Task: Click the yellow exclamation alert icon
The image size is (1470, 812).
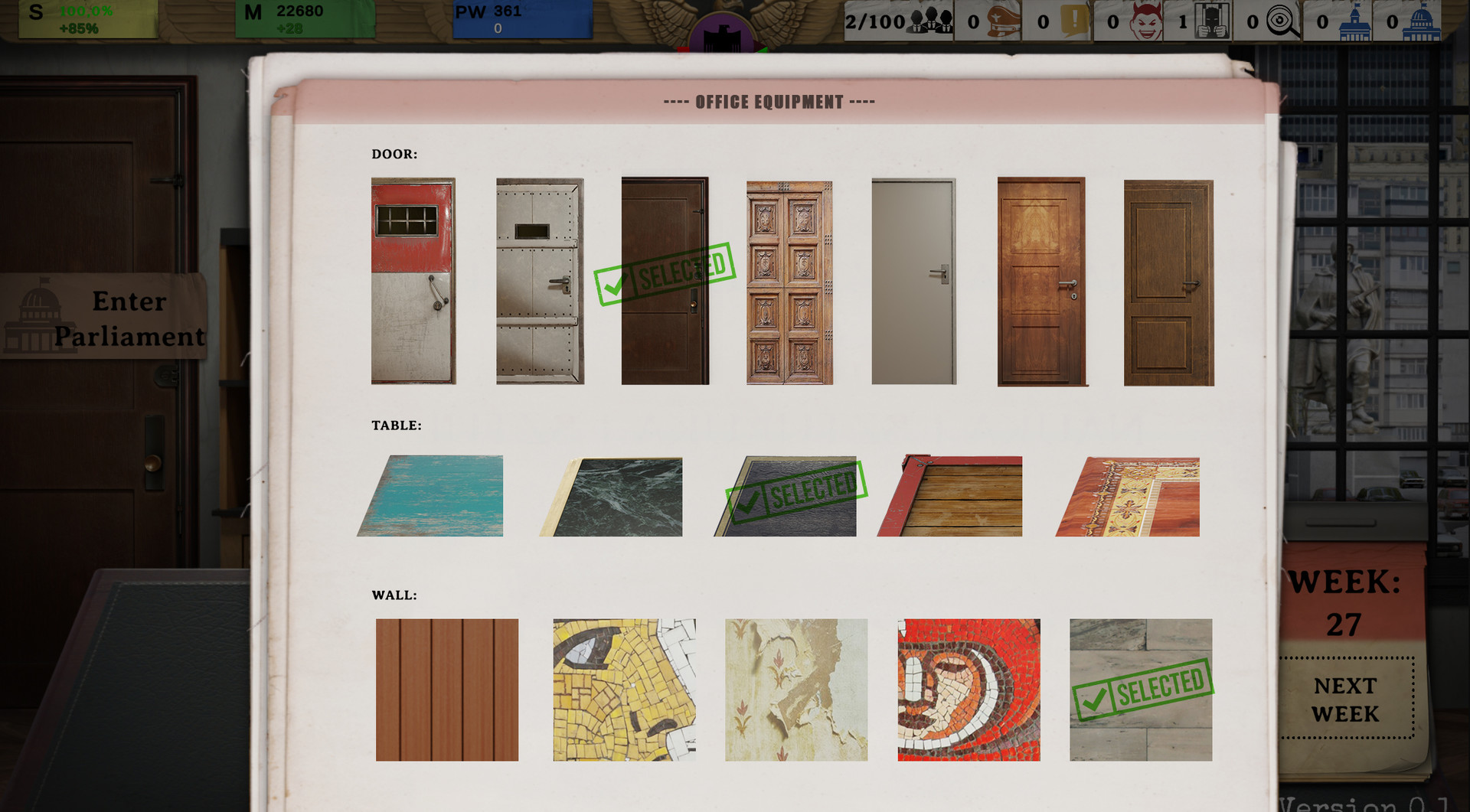Action: click(1075, 21)
